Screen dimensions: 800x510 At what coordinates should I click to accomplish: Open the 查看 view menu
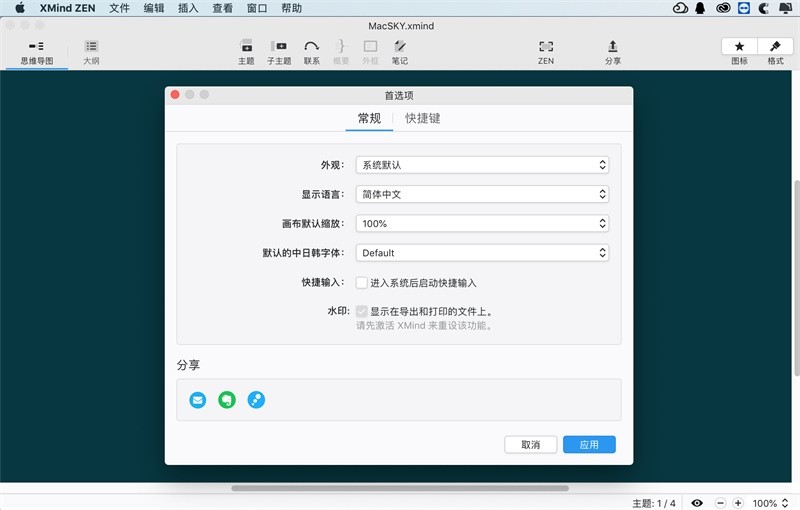[222, 8]
